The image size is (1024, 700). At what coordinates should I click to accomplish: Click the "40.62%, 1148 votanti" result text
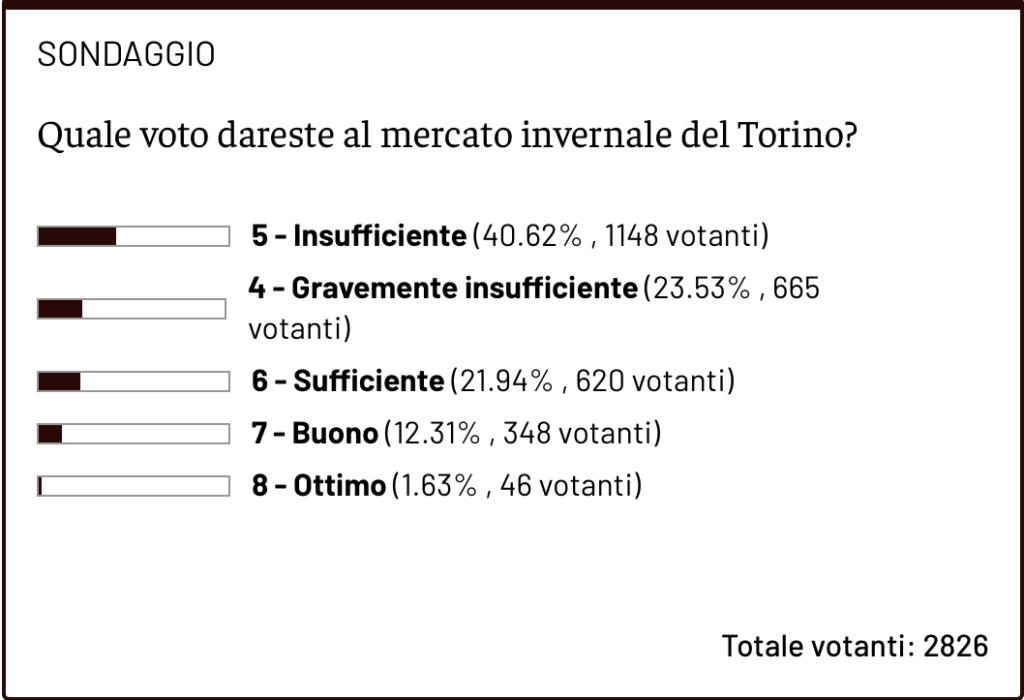pyautogui.click(x=619, y=237)
